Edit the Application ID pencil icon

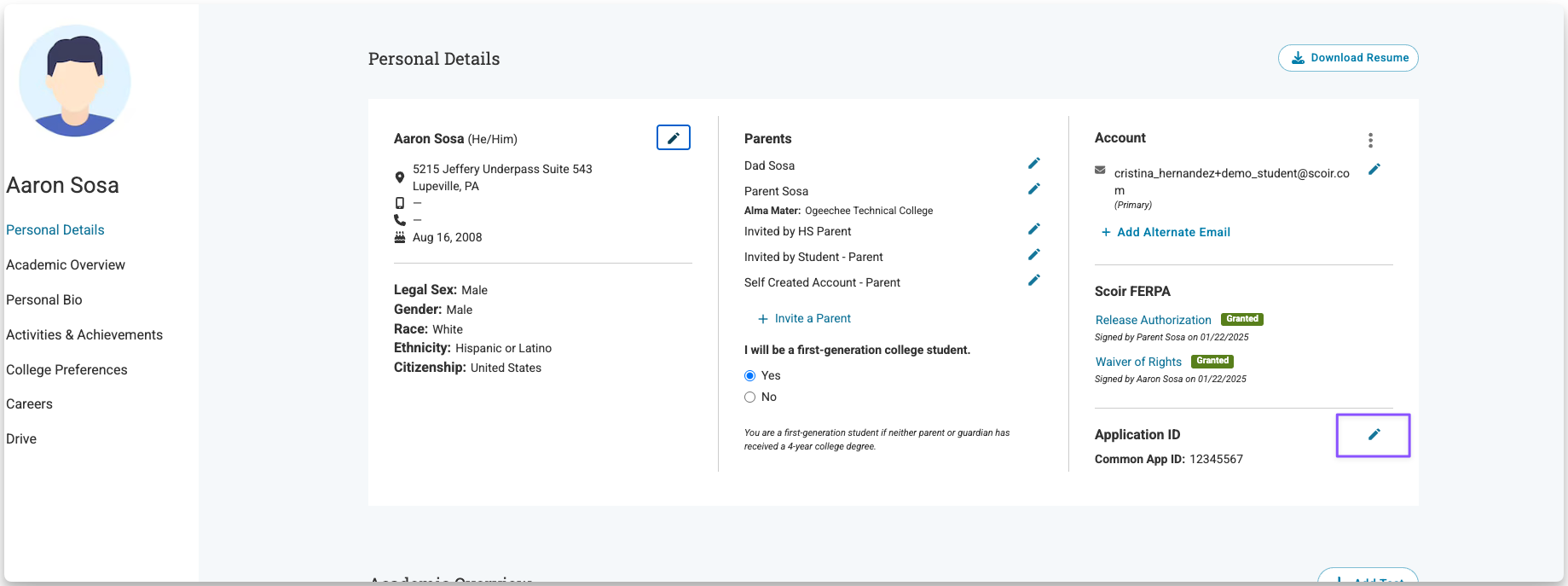pos(1374,434)
